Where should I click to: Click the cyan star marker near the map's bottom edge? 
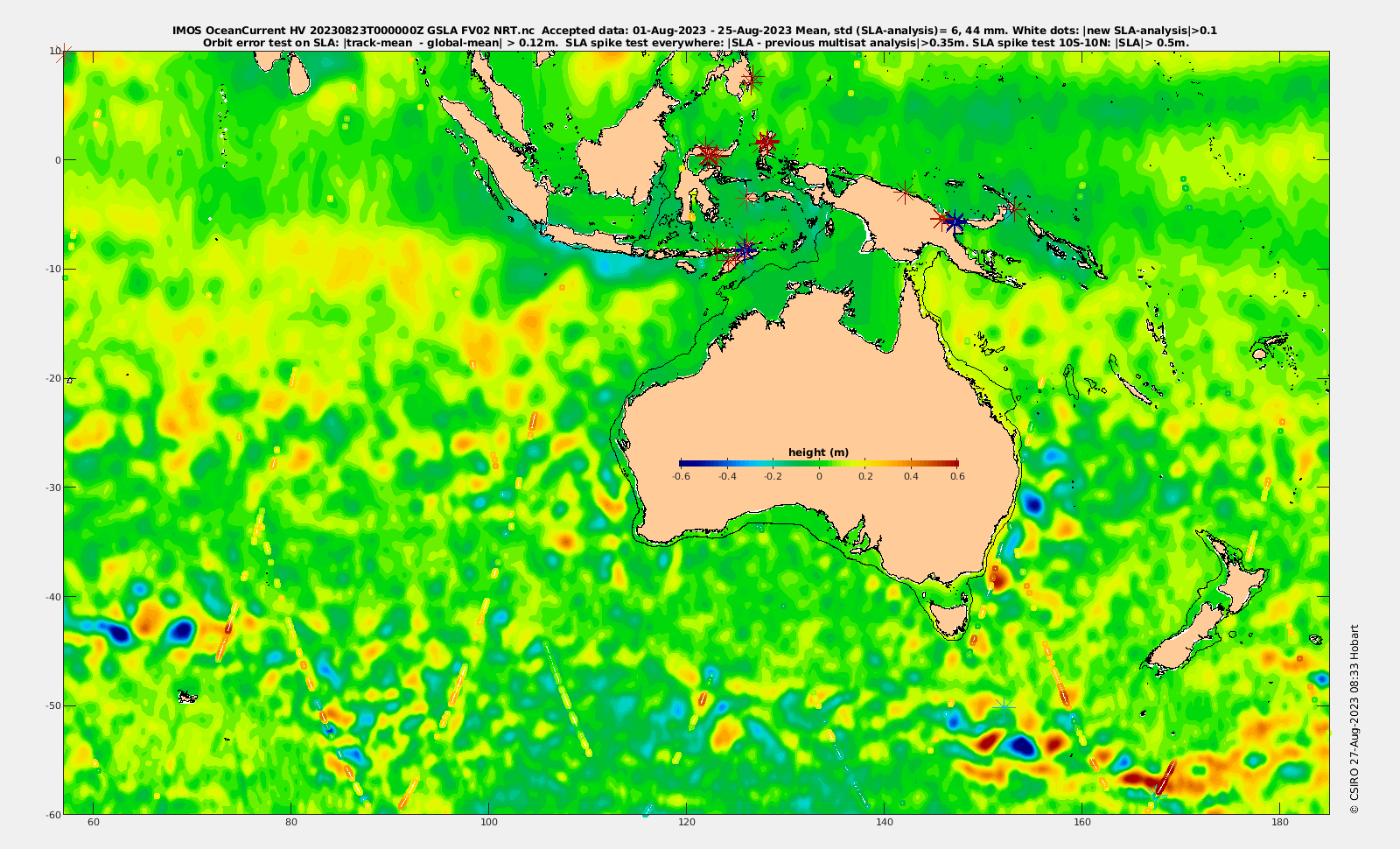(x=1157, y=798)
